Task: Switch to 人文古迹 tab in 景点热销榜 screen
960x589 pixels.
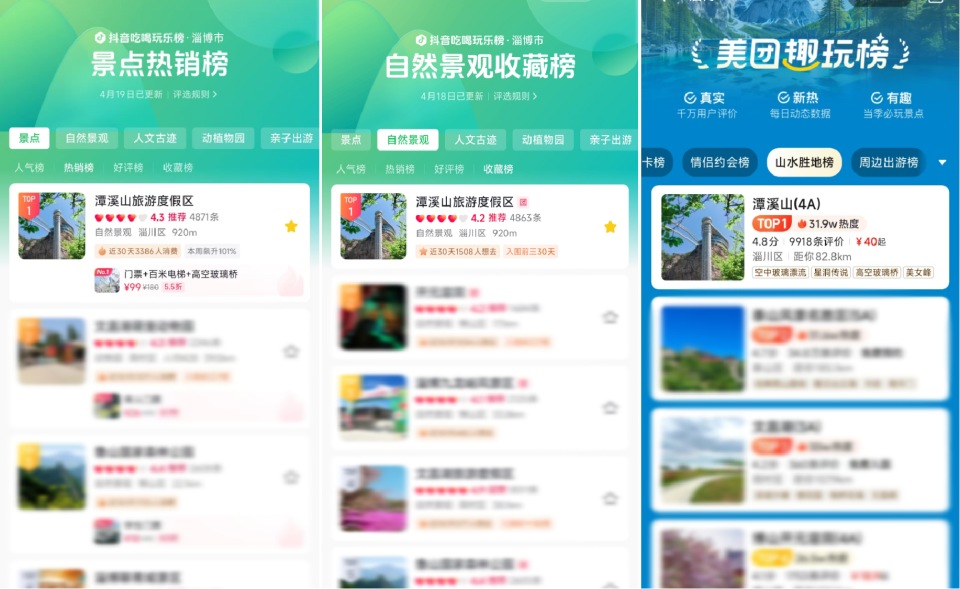Action: (x=155, y=138)
